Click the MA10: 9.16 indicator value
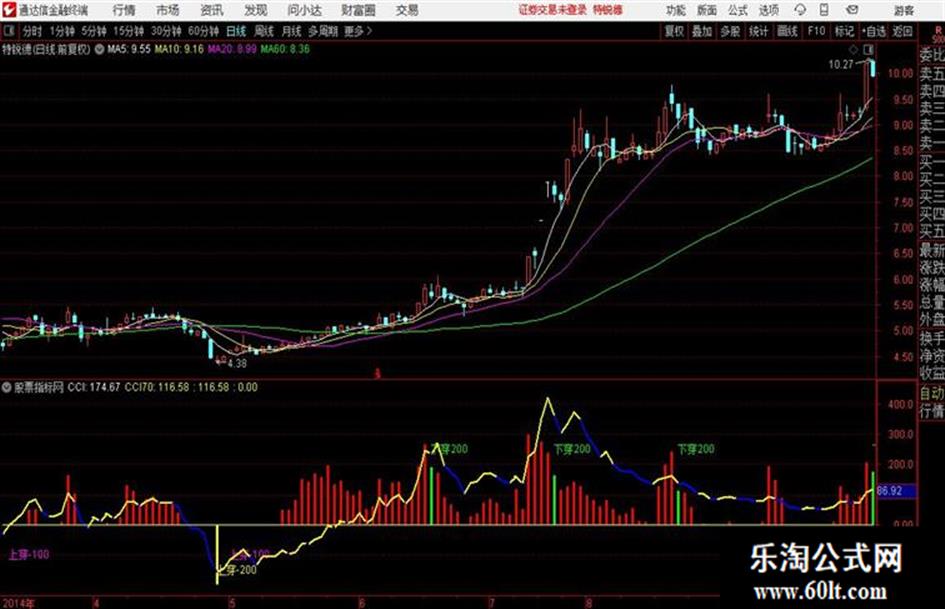945x609 pixels. point(179,49)
